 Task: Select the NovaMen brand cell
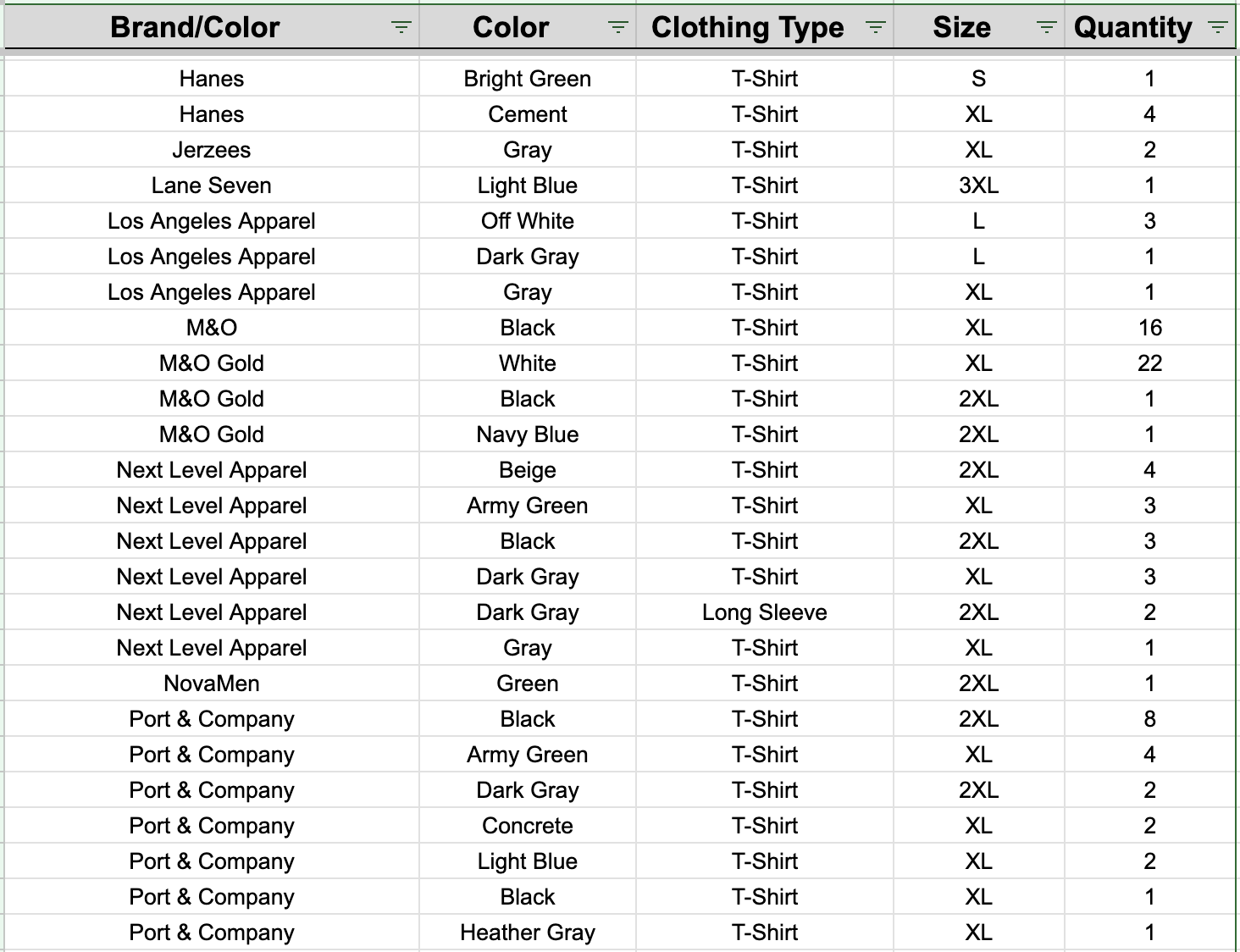(212, 684)
